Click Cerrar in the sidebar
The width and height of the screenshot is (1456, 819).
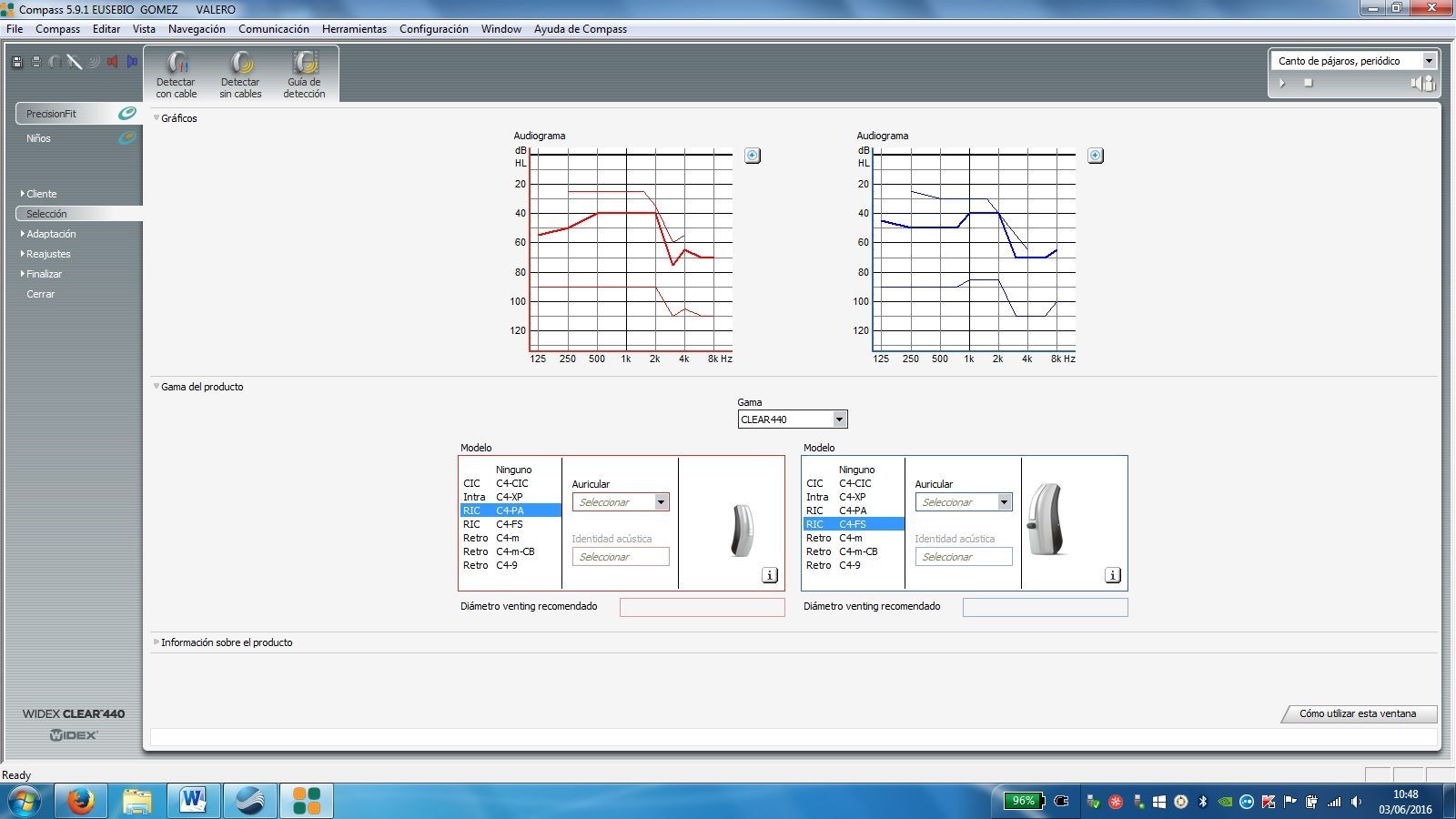pos(40,294)
